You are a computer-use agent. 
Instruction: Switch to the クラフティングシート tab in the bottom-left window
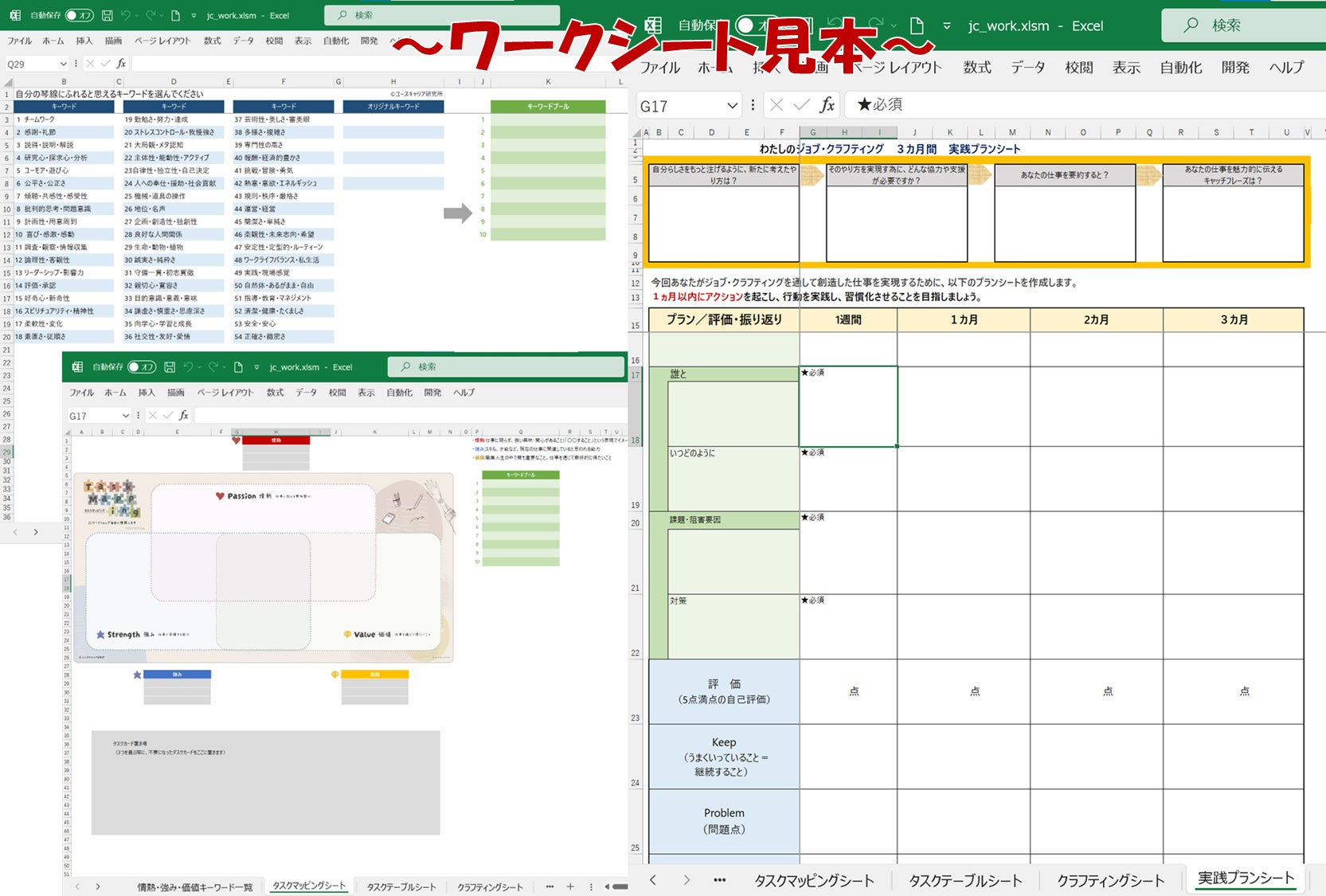click(x=490, y=887)
